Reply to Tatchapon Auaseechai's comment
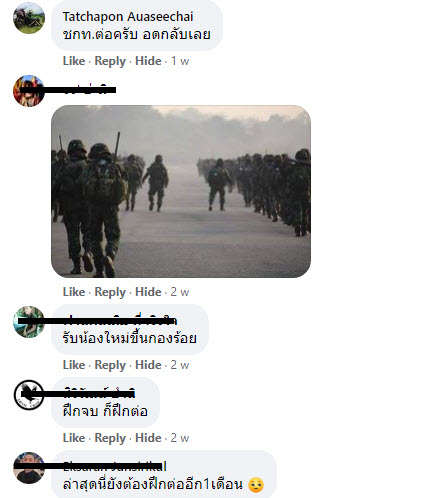This screenshot has width=439, height=498. point(110,61)
